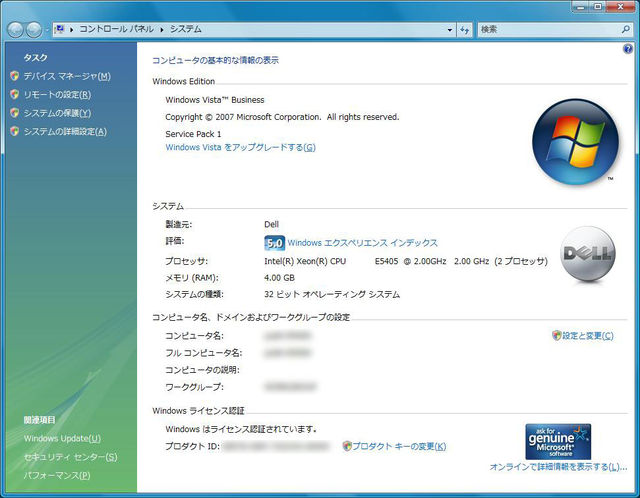Click the 5.0 experience index score badge
The width and height of the screenshot is (640, 498).
(274, 243)
